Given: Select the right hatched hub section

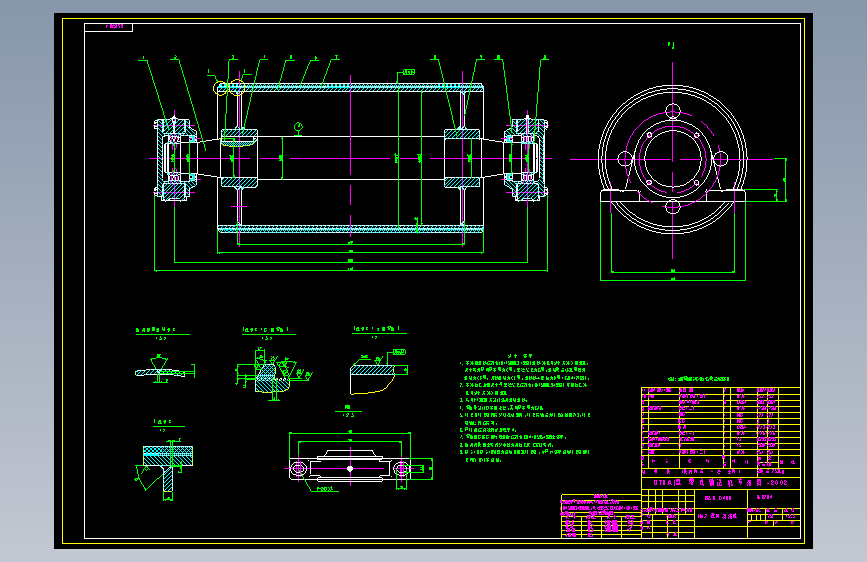Looking at the screenshot, I should tap(462, 159).
